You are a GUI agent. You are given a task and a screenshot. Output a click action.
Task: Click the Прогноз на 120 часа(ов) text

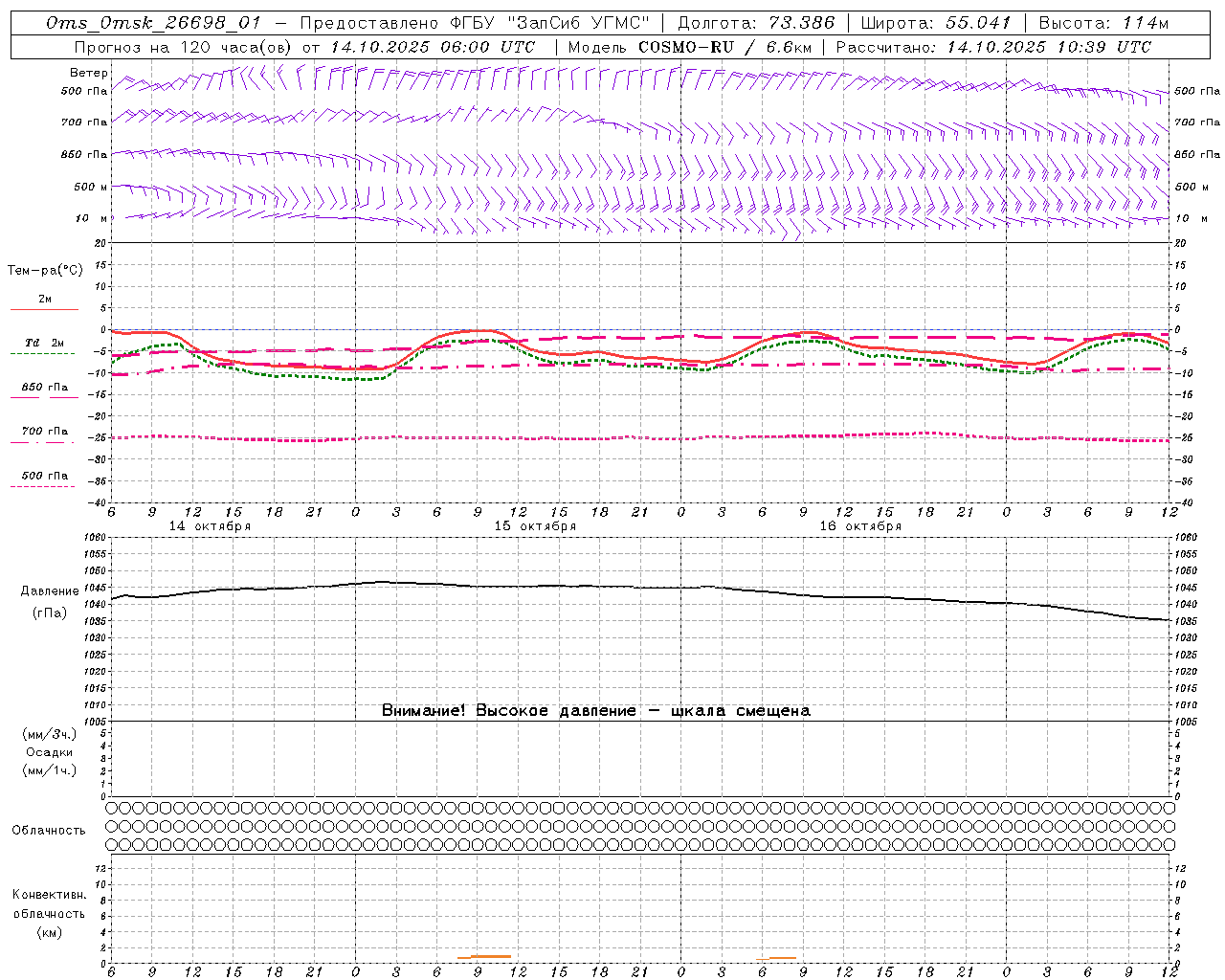(x=184, y=47)
